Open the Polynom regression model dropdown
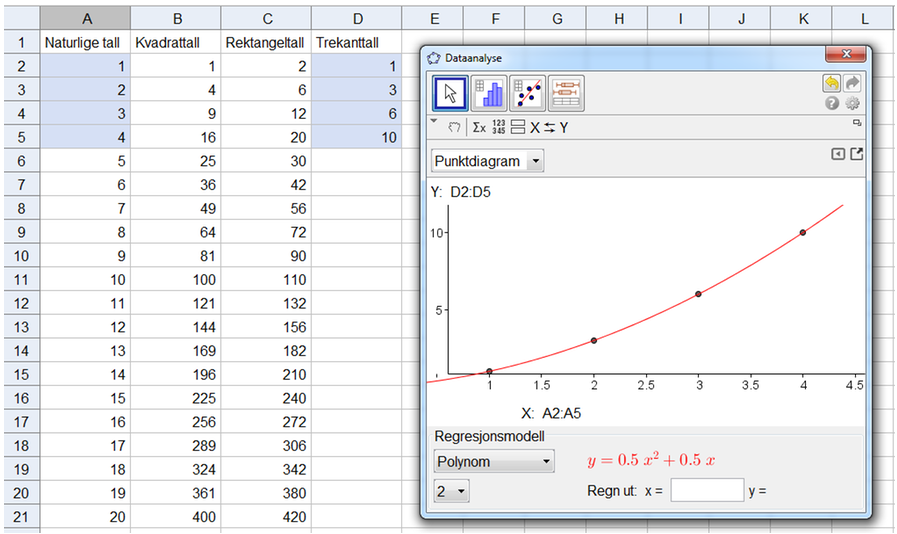Viewport: 897px width, 534px height. (493, 461)
